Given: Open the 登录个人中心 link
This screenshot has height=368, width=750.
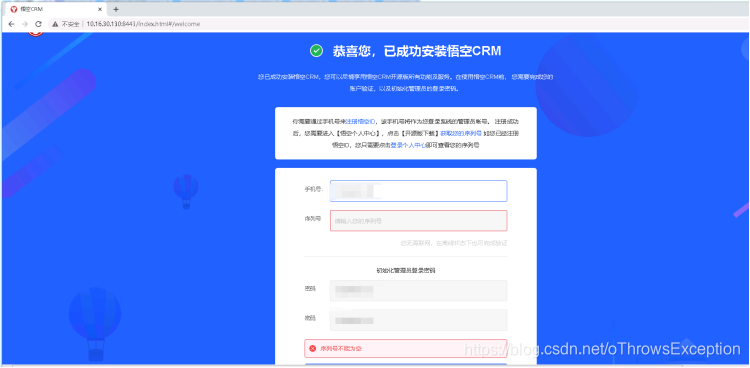Looking at the screenshot, I should coord(408,145).
